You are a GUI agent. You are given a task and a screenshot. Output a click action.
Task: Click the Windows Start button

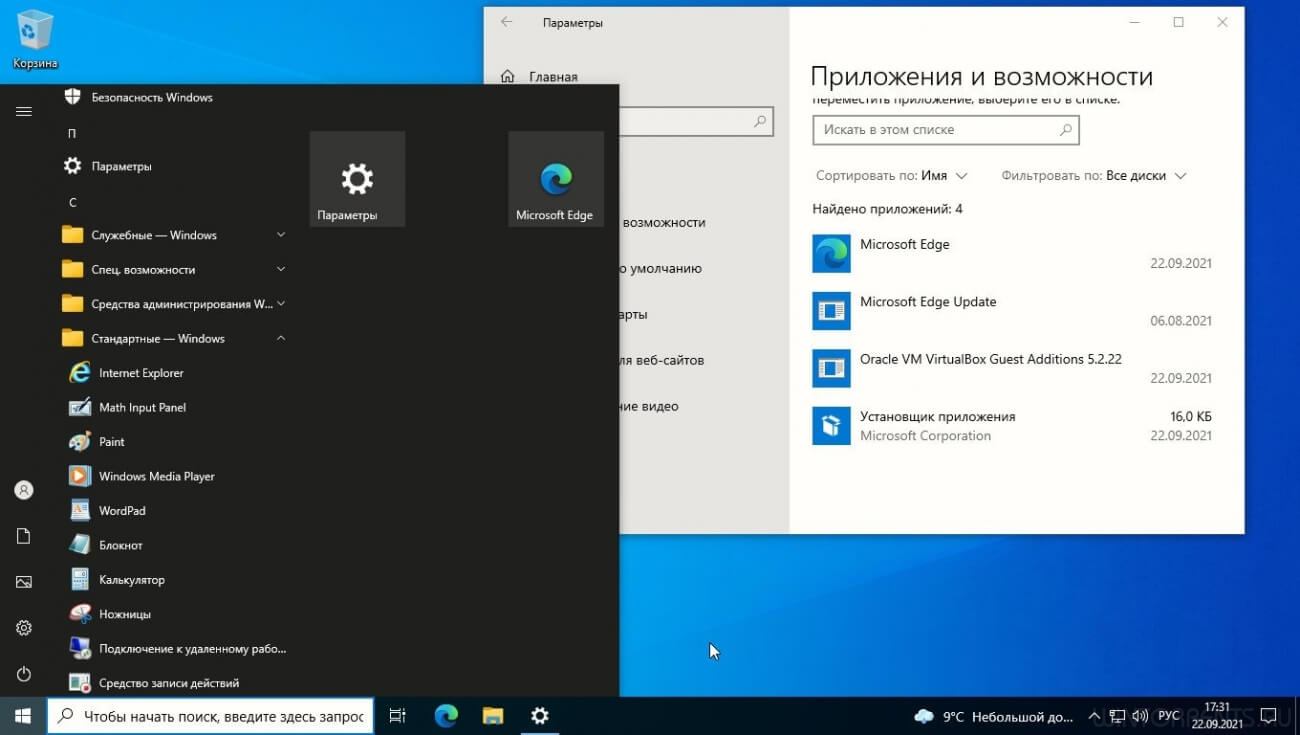pyautogui.click(x=23, y=716)
